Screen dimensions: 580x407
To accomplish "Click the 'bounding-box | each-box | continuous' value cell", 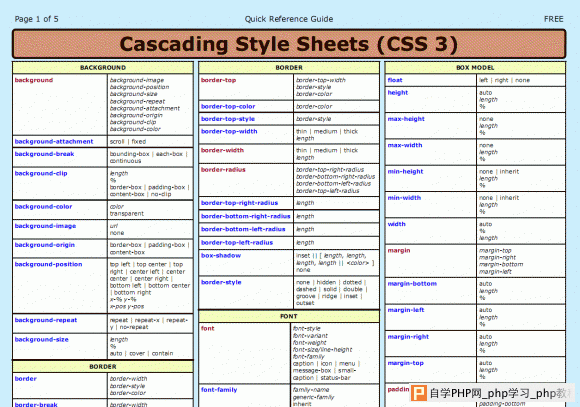I will pos(151,157).
